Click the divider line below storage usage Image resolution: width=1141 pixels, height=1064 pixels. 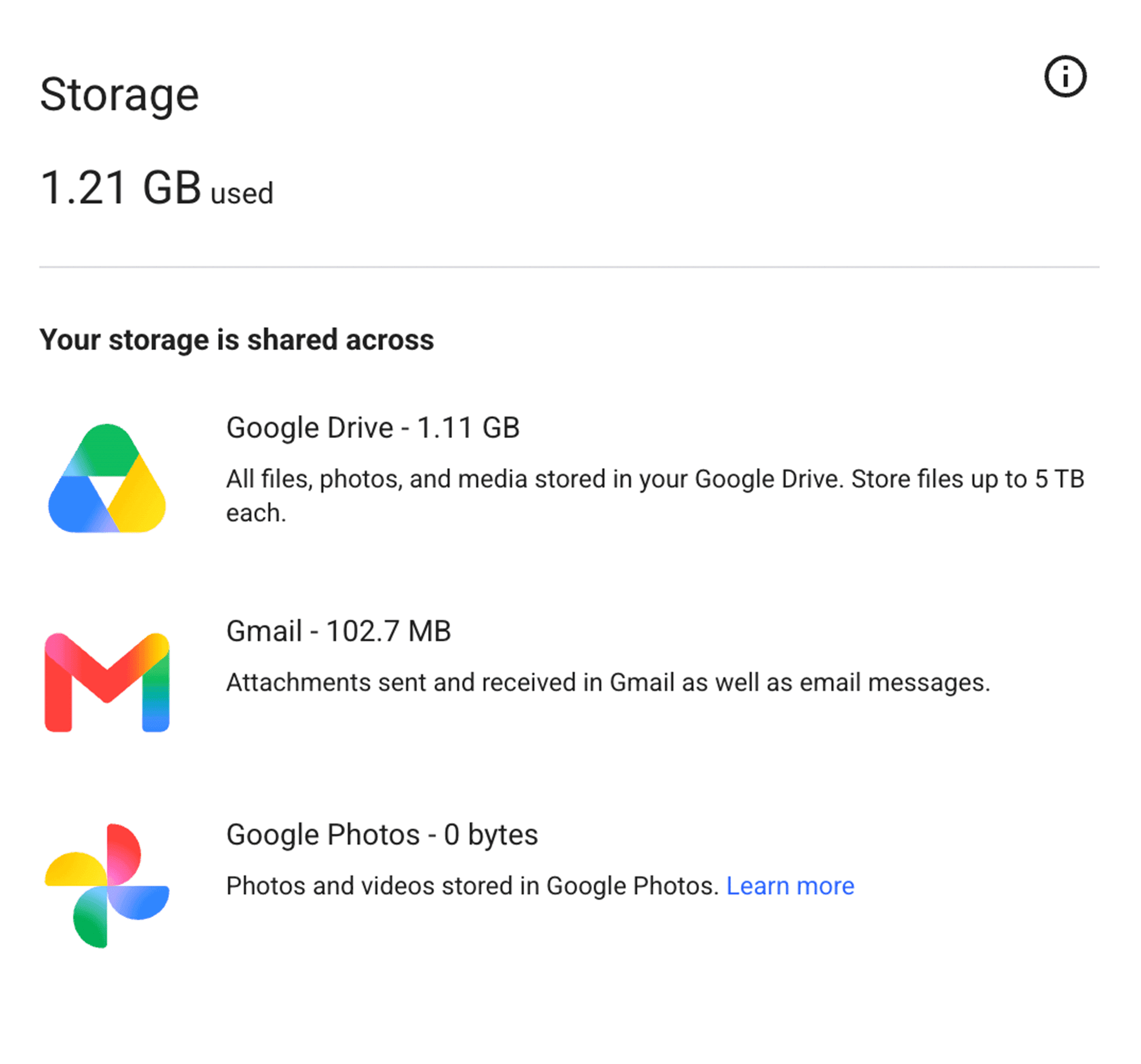pyautogui.click(x=569, y=266)
